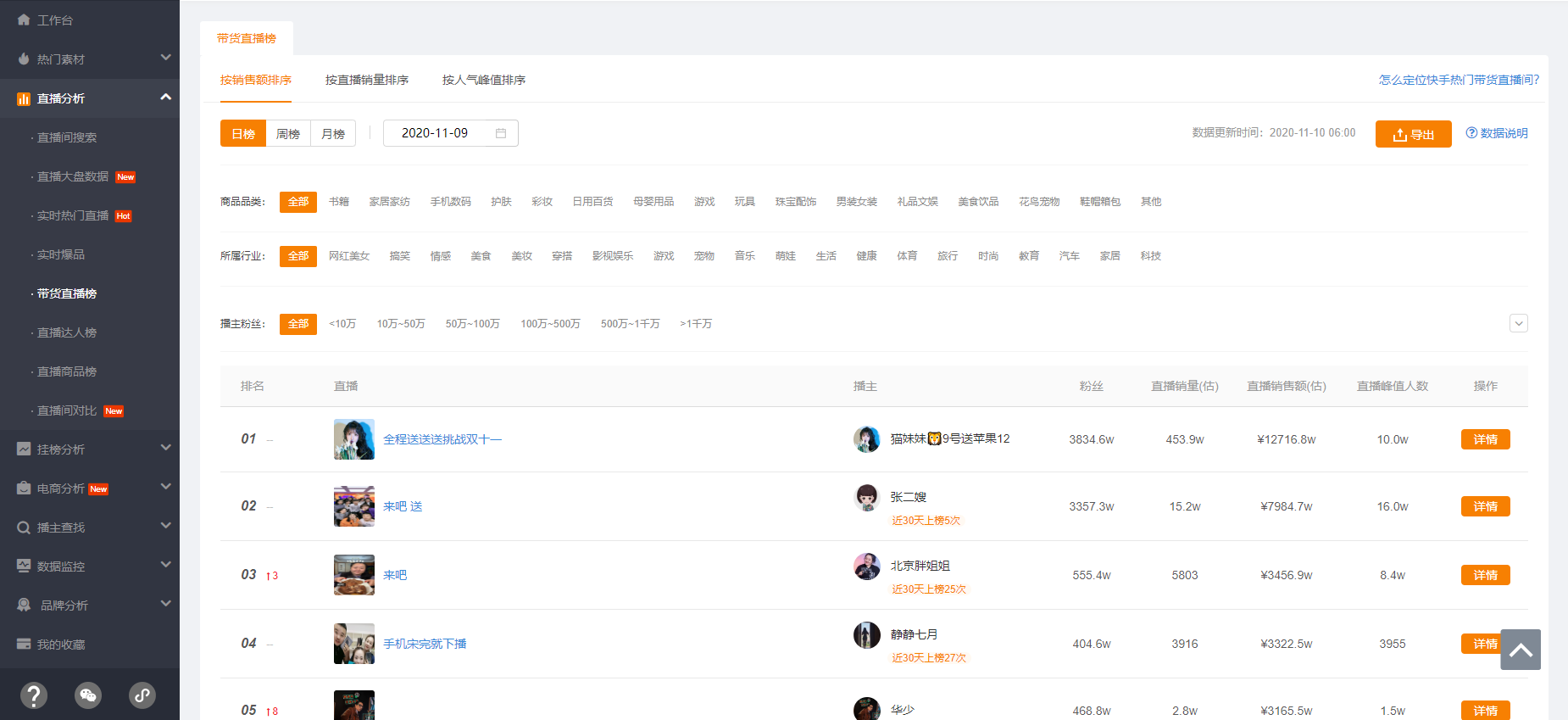Click the 数据监控 monitor icon
The height and width of the screenshot is (720, 1568).
(24, 567)
